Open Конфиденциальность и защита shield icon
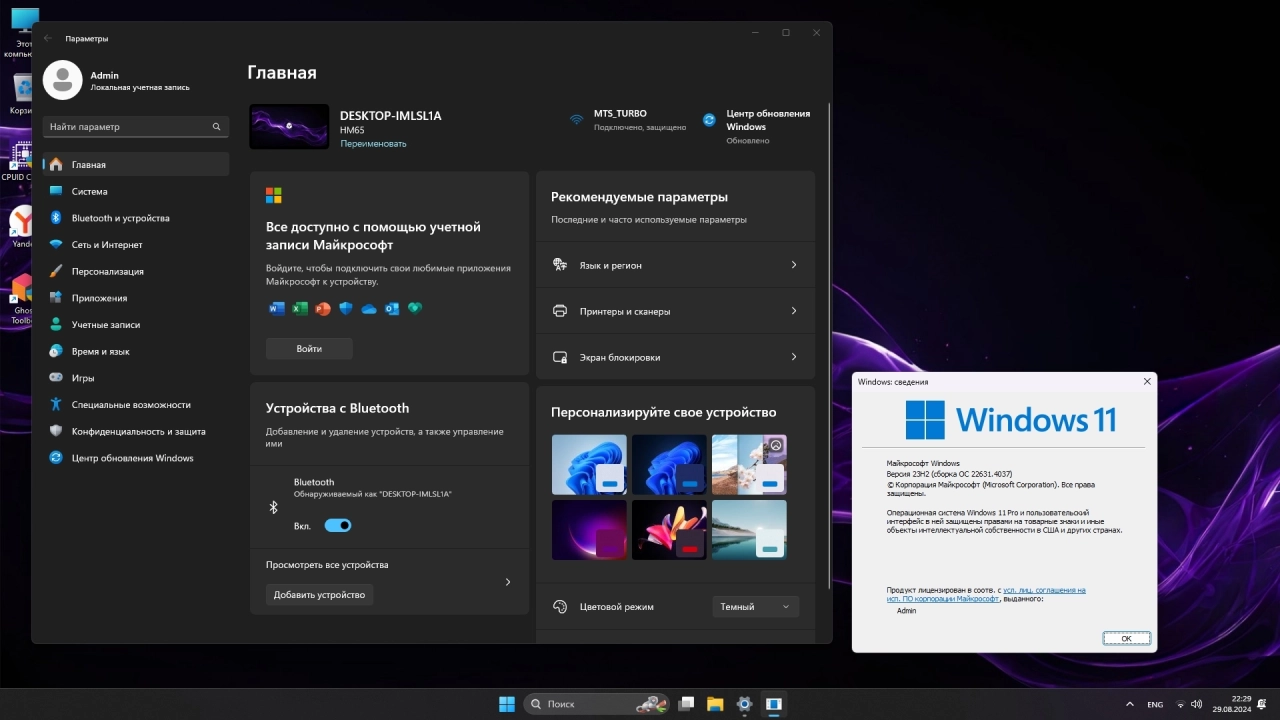1280x720 pixels. [56, 431]
